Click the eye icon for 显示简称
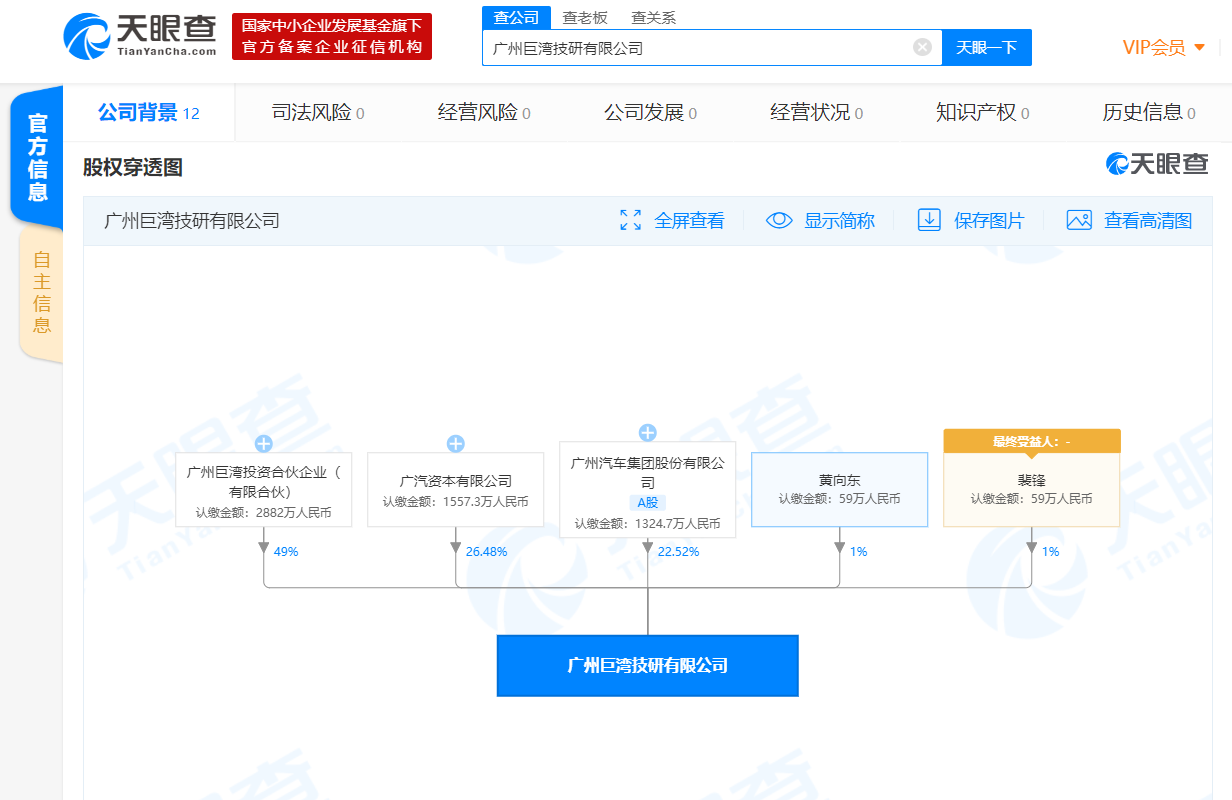This screenshot has height=800, width=1232. click(779, 221)
